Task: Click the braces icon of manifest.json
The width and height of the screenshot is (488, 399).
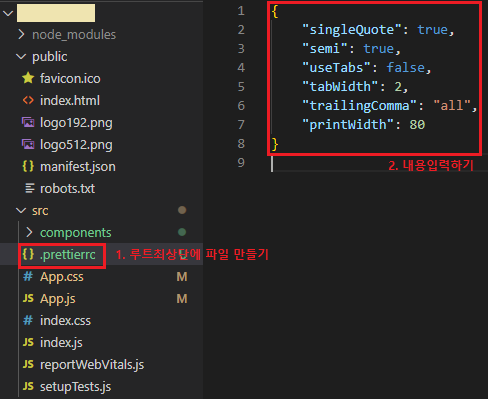Action: point(28,166)
